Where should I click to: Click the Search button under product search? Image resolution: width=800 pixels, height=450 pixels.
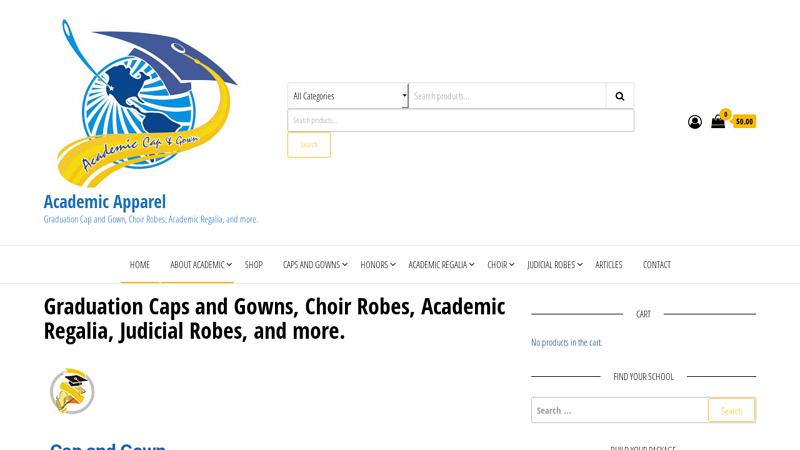[x=309, y=145]
